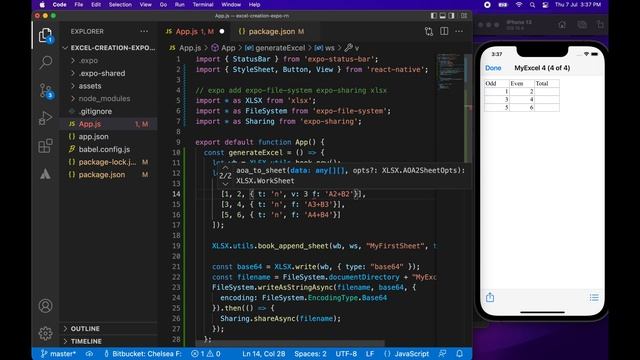
Task: Click master branch in status bar
Action: (58, 354)
